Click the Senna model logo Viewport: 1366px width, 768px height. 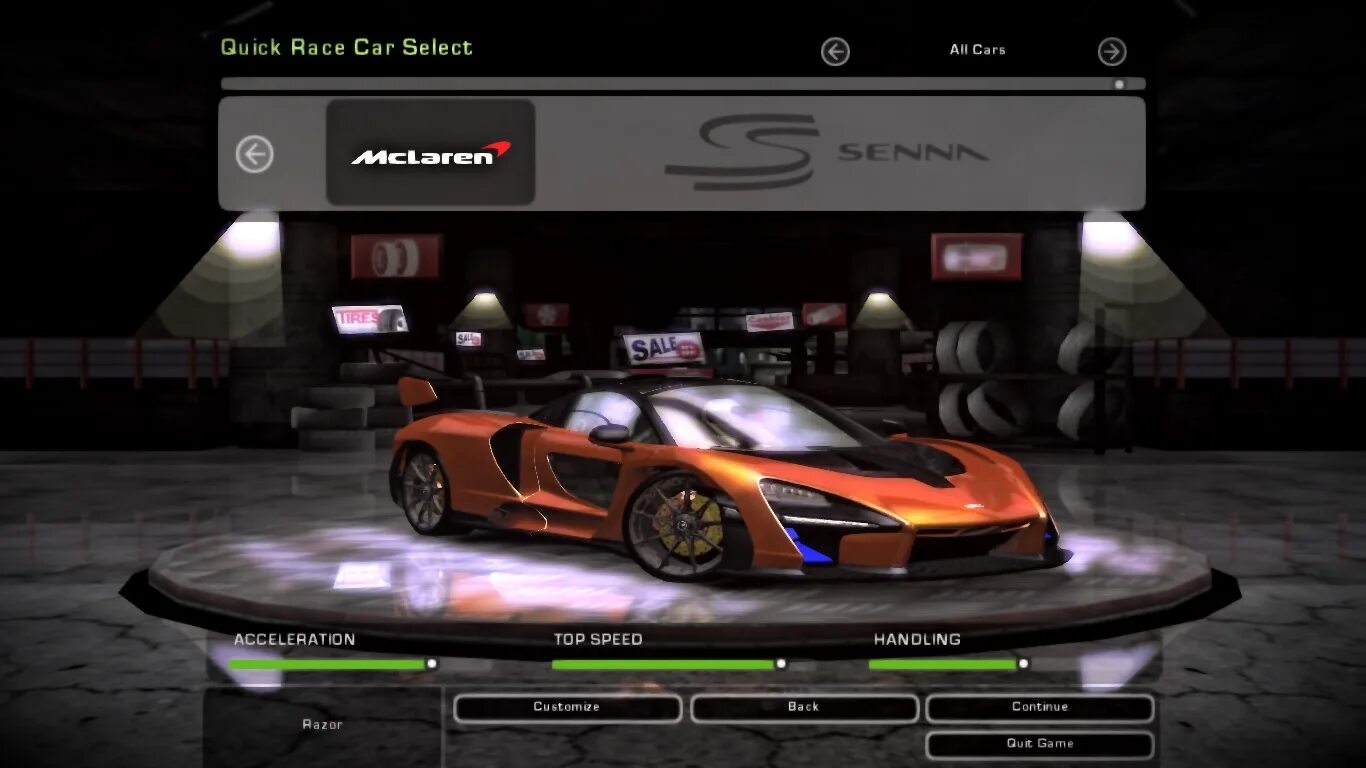tap(826, 152)
